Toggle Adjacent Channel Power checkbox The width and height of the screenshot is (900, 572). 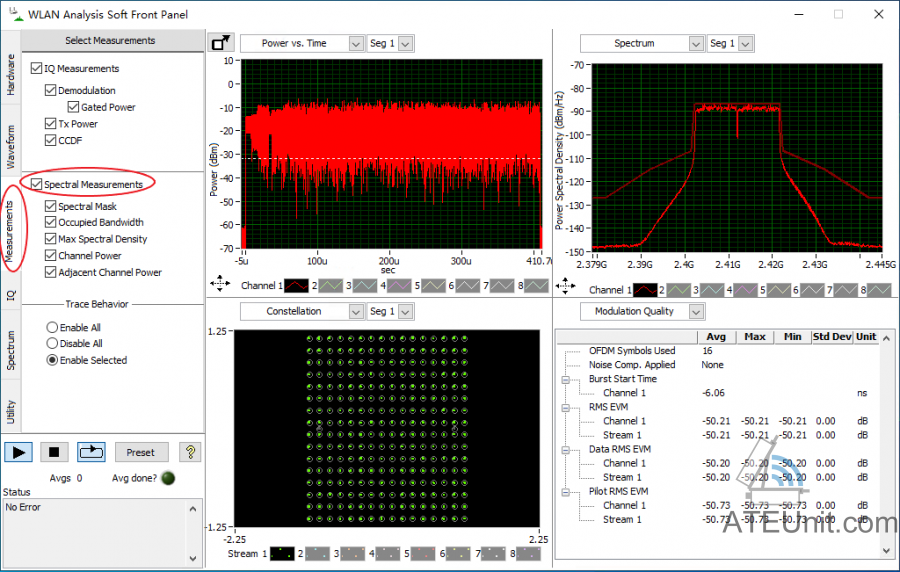click(51, 272)
